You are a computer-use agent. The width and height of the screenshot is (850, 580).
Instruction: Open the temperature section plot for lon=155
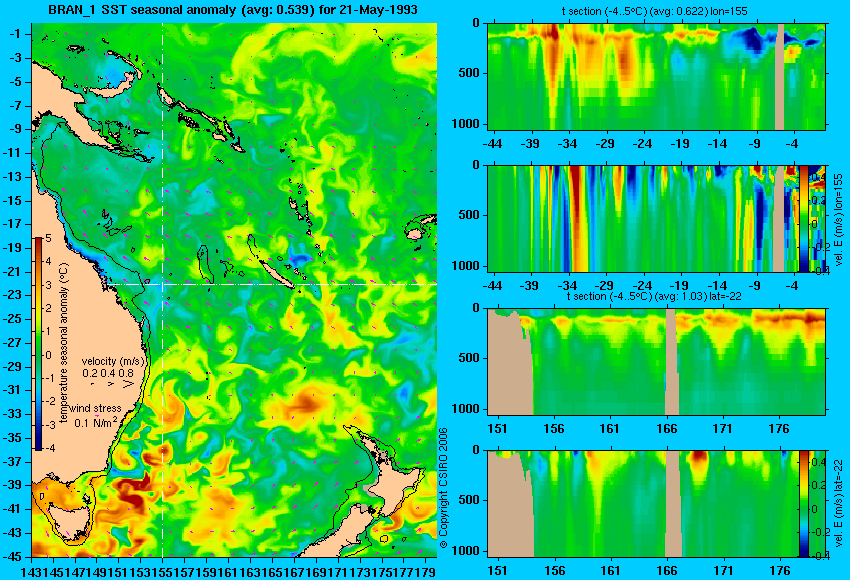[656, 76]
